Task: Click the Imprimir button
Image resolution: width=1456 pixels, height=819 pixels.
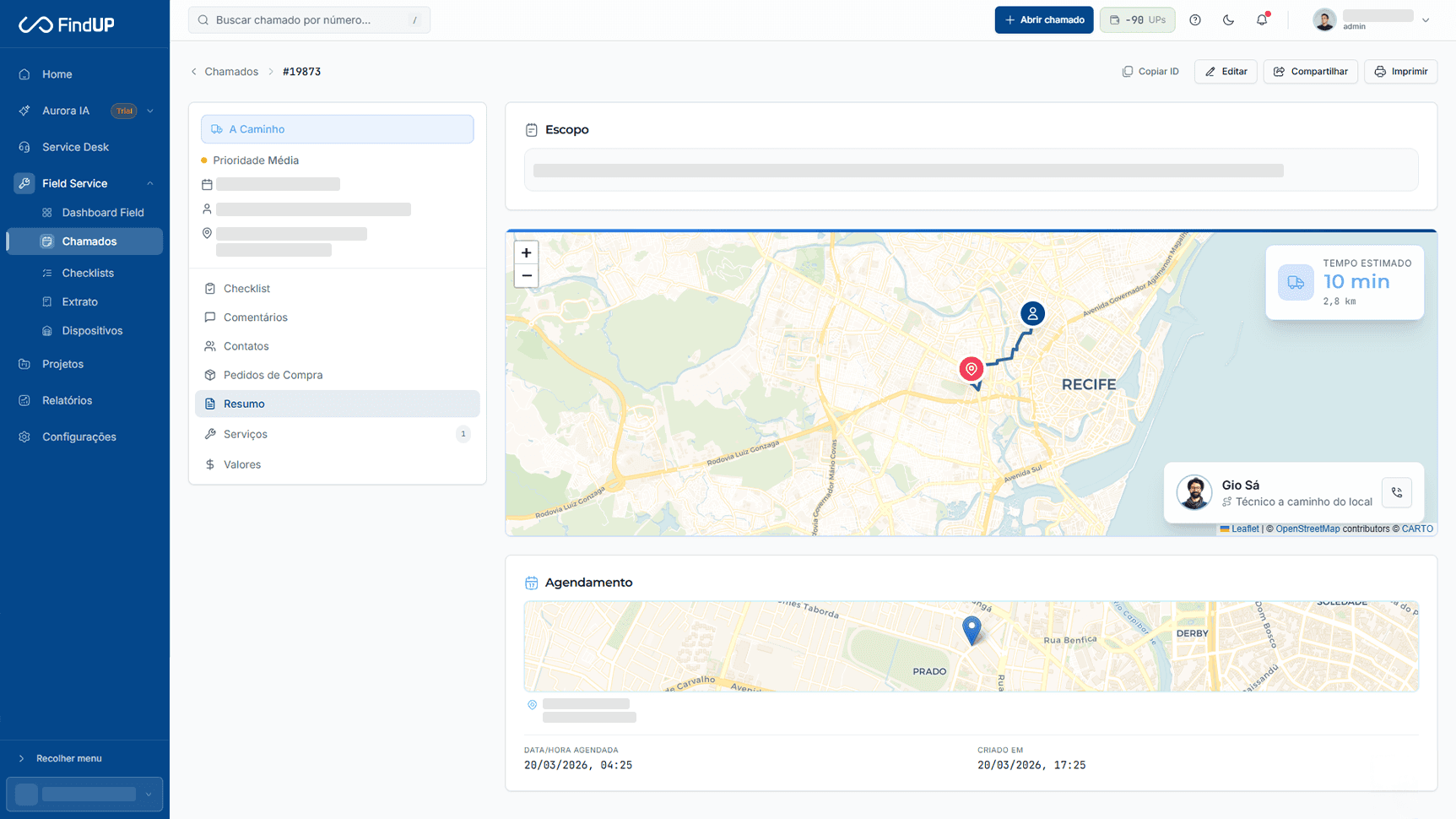Action: (x=1401, y=72)
